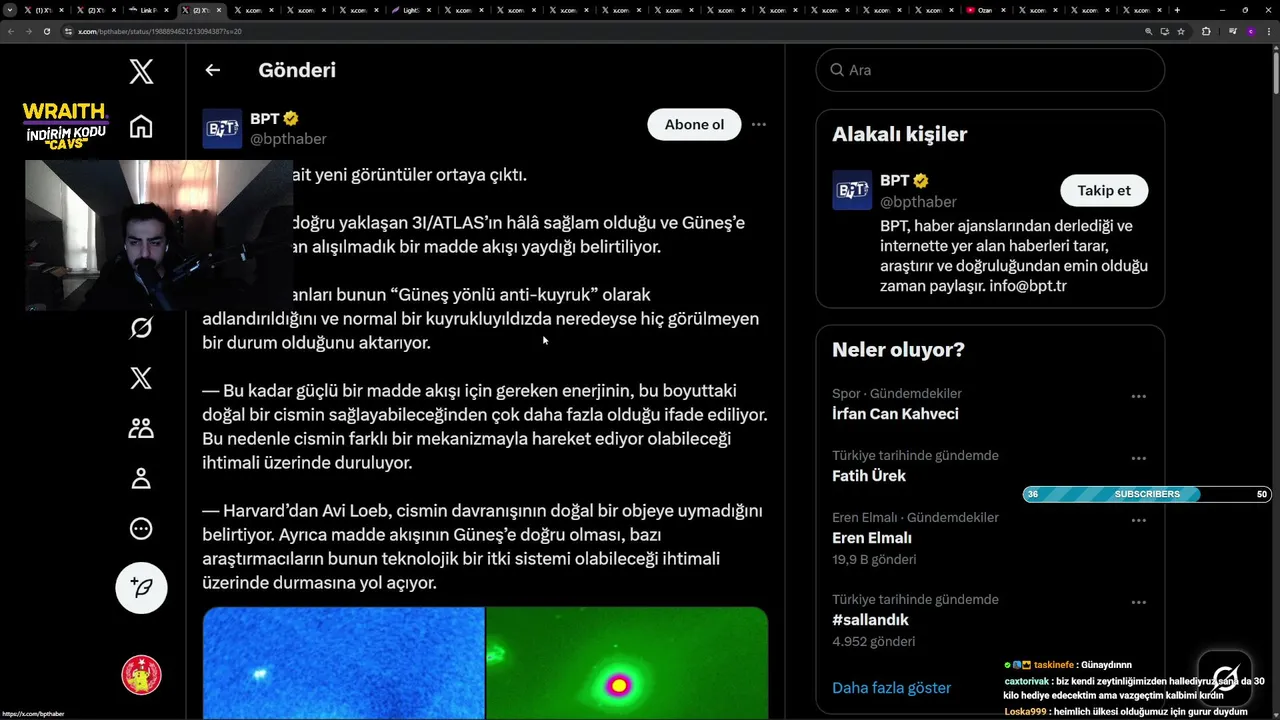The image size is (1280, 720).
Task: Open the green post image
Action: (x=627, y=663)
